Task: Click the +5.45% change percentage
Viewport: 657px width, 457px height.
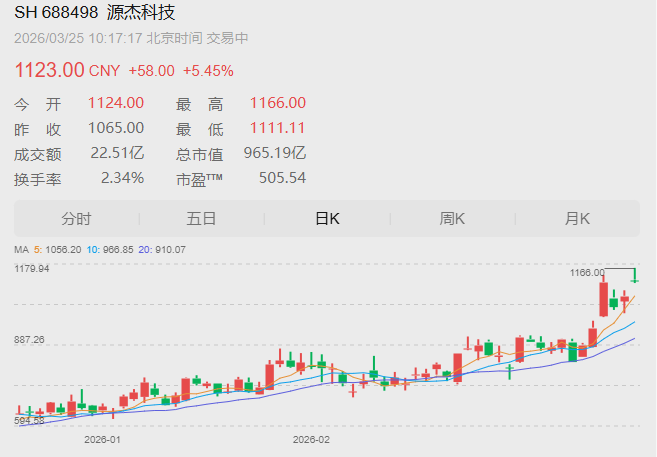Action: click(x=208, y=71)
